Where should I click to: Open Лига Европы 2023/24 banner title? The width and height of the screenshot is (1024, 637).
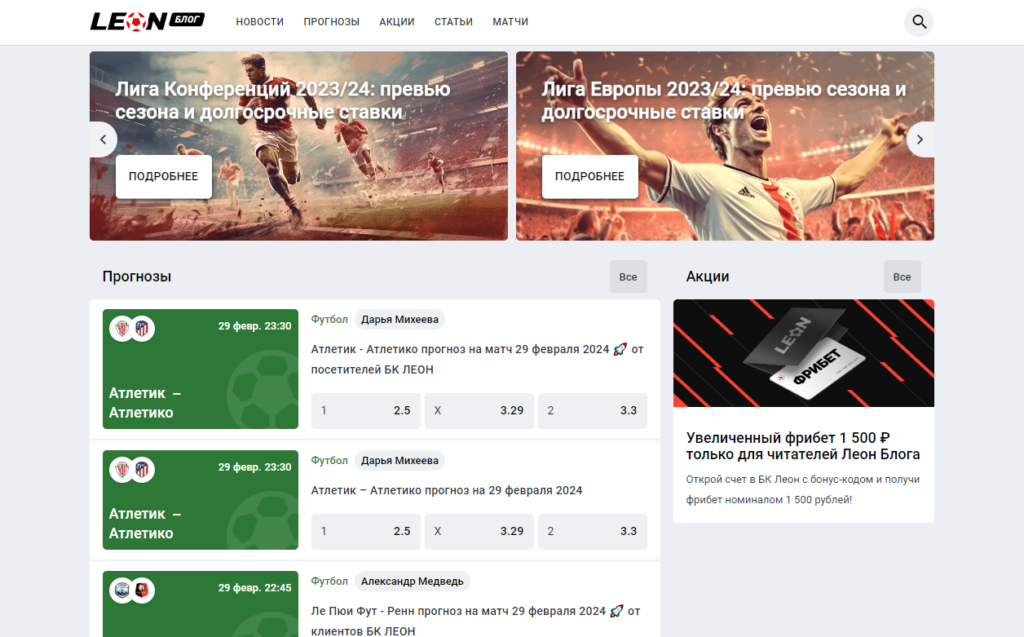(724, 101)
